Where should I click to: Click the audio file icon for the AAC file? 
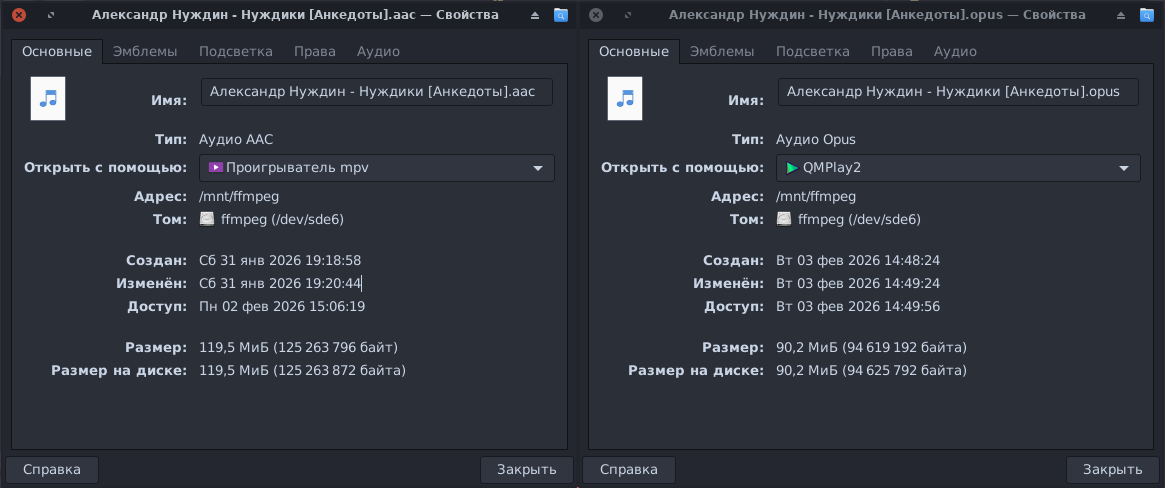[48, 98]
